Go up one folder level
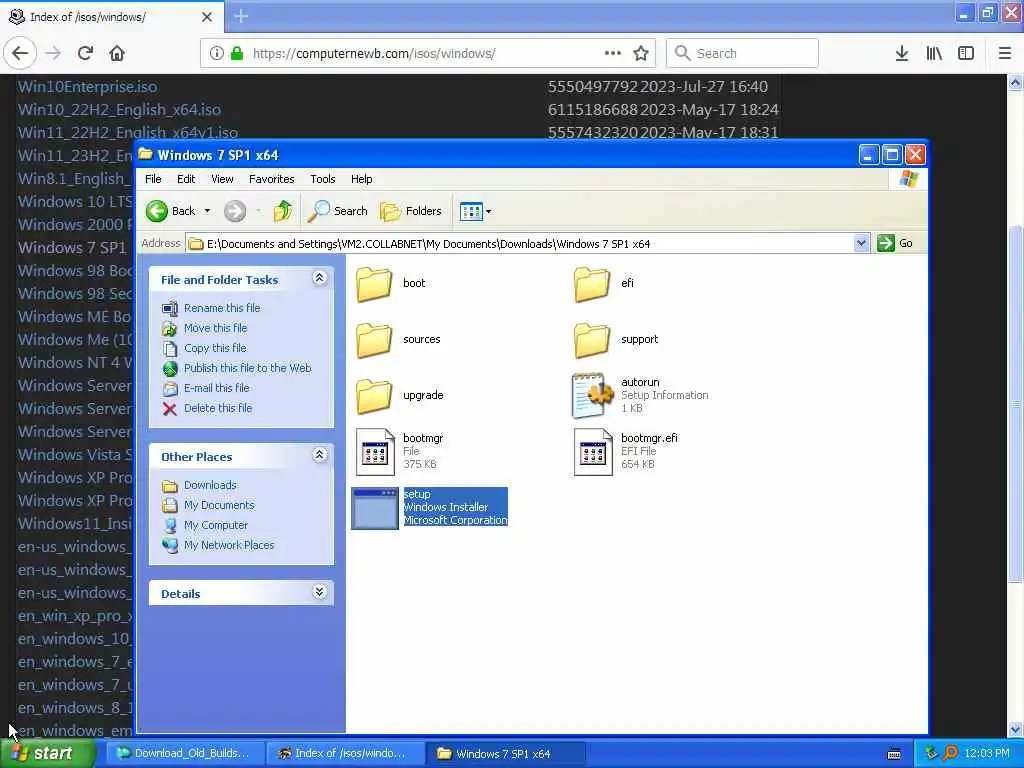Viewport: 1024px width, 768px height. pyautogui.click(x=283, y=211)
